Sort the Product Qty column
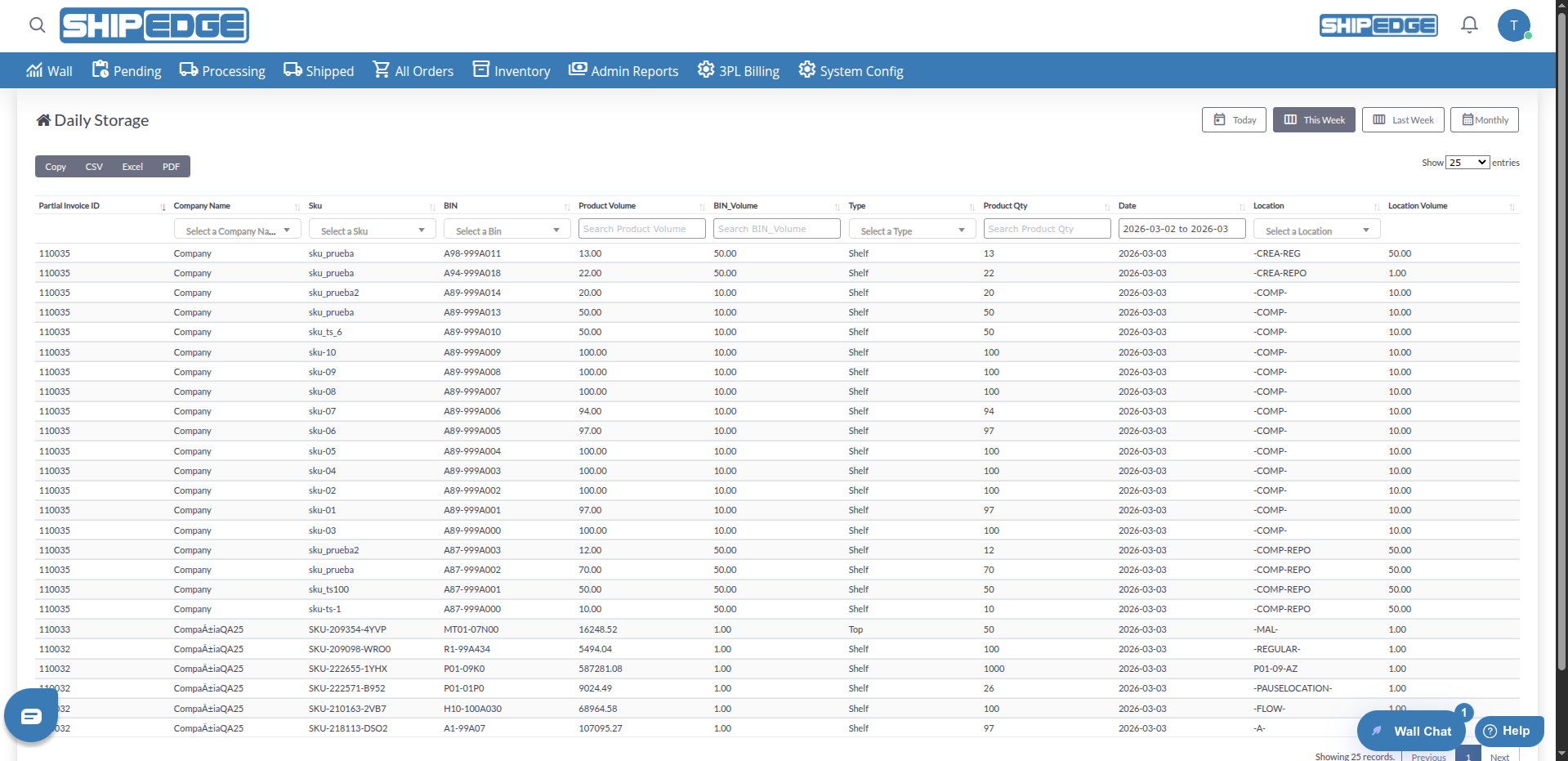The height and width of the screenshot is (761, 1568). 1046,206
